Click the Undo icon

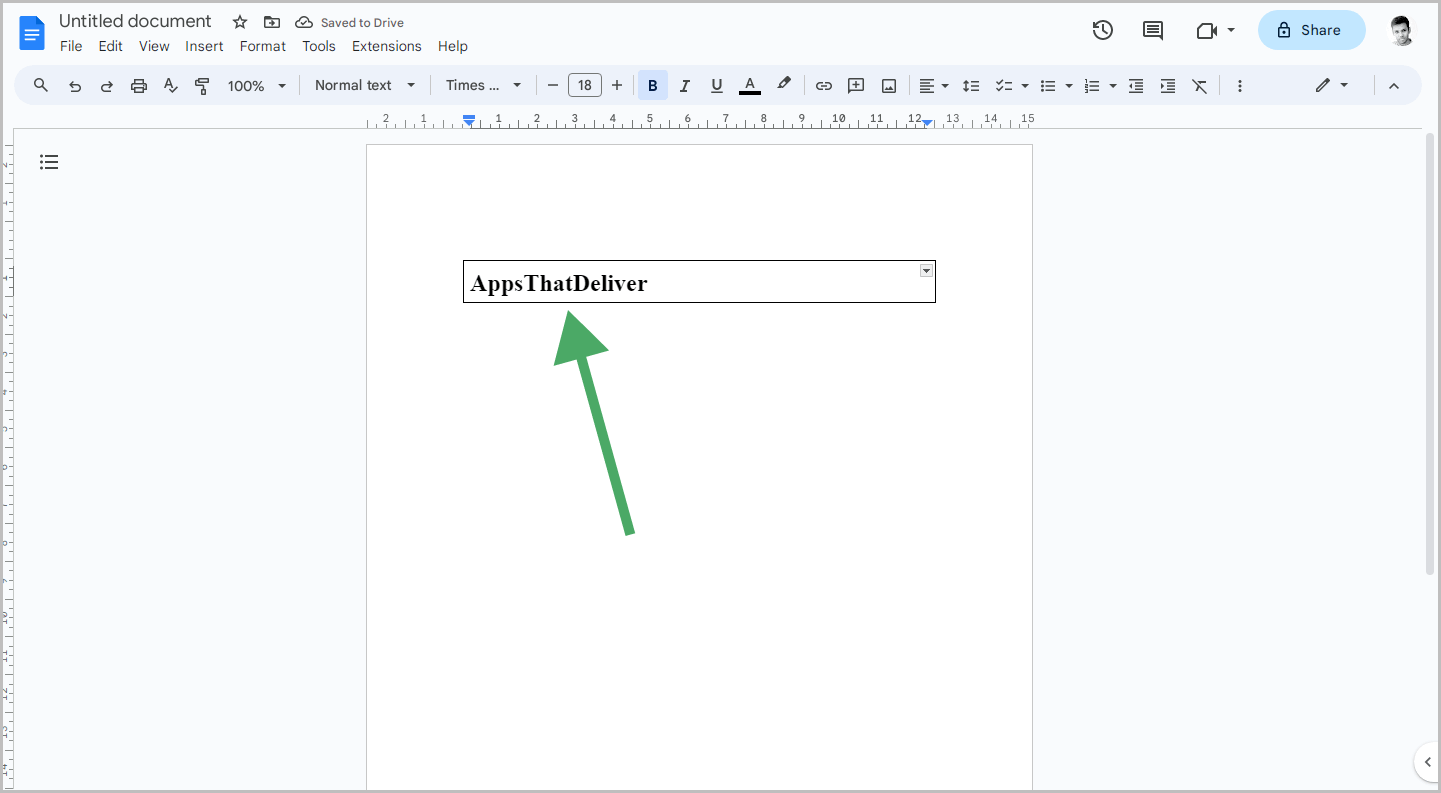tap(75, 85)
